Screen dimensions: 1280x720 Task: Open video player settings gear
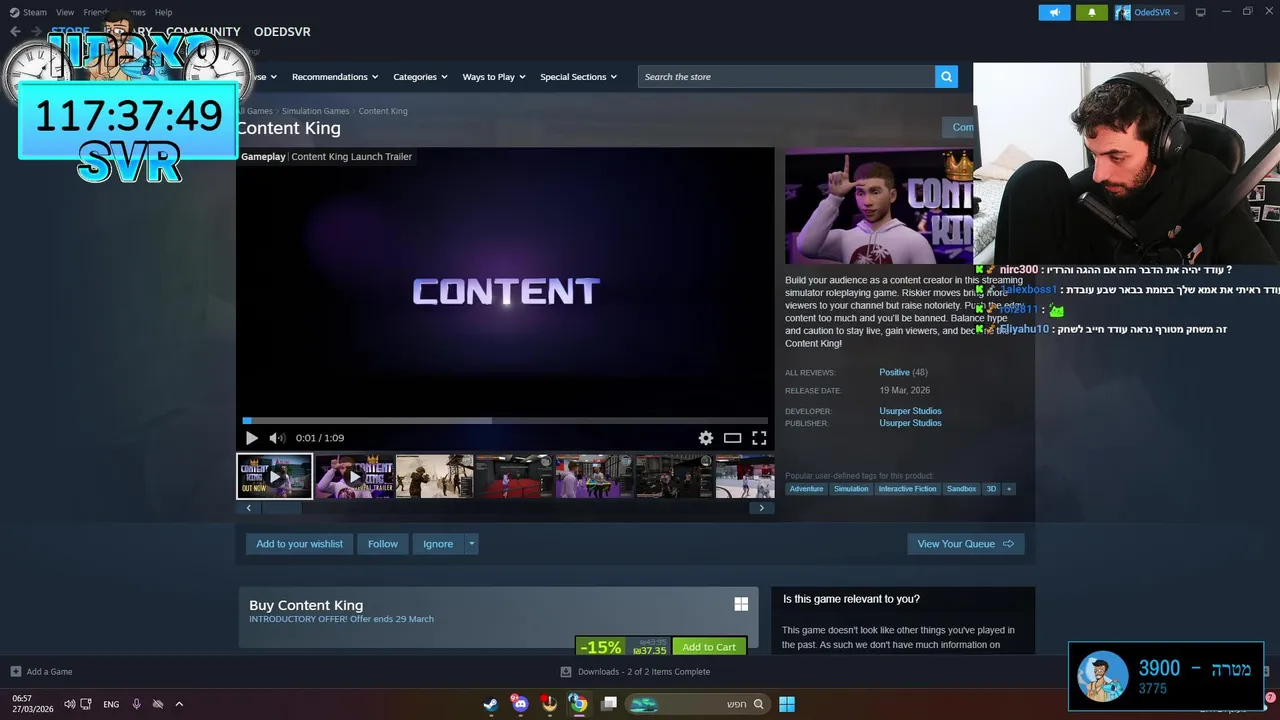706,438
